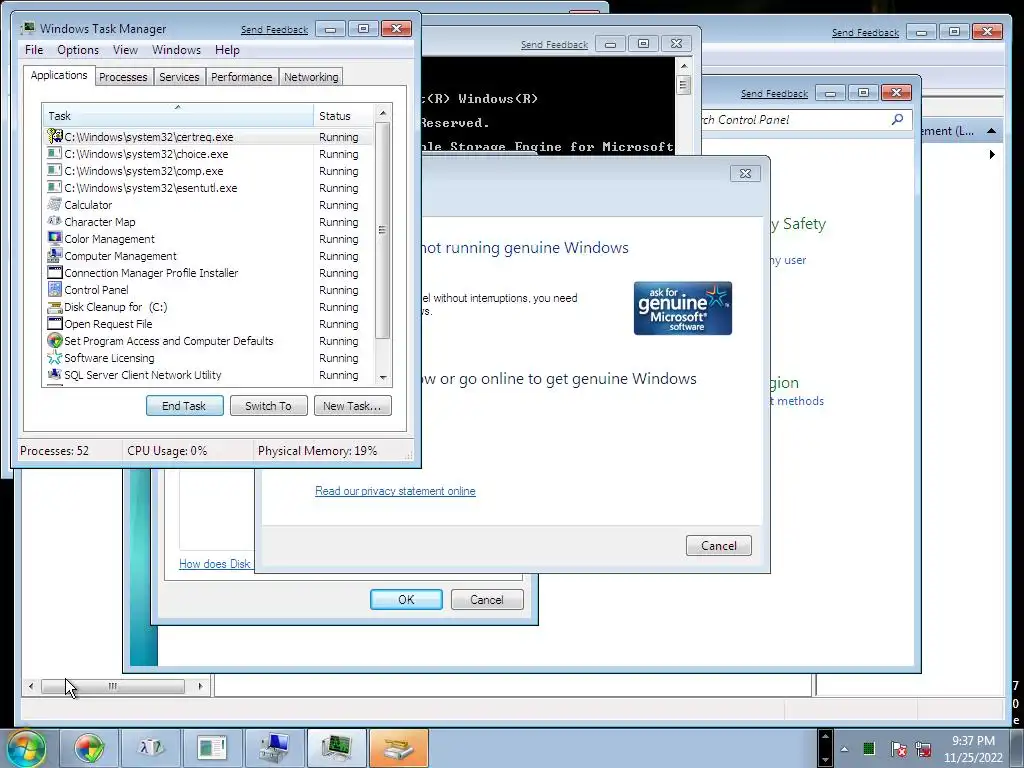Click Cancel in the Disk Cleanup dialog

(x=487, y=600)
